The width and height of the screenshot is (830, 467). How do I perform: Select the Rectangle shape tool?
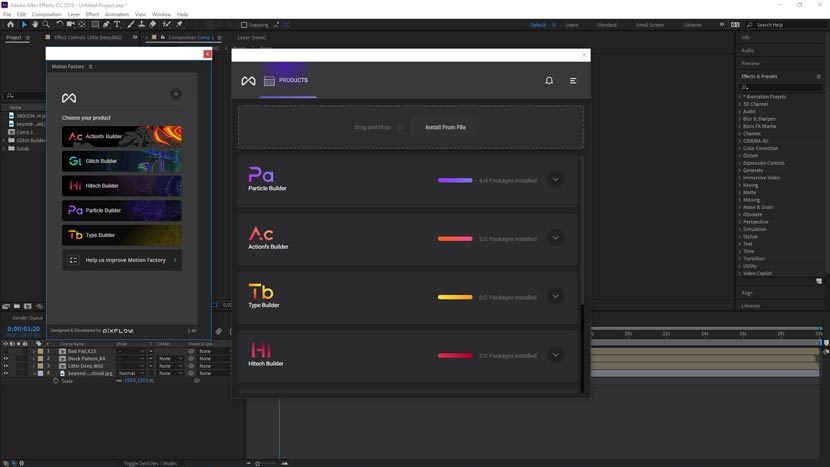pyautogui.click(x=95, y=24)
